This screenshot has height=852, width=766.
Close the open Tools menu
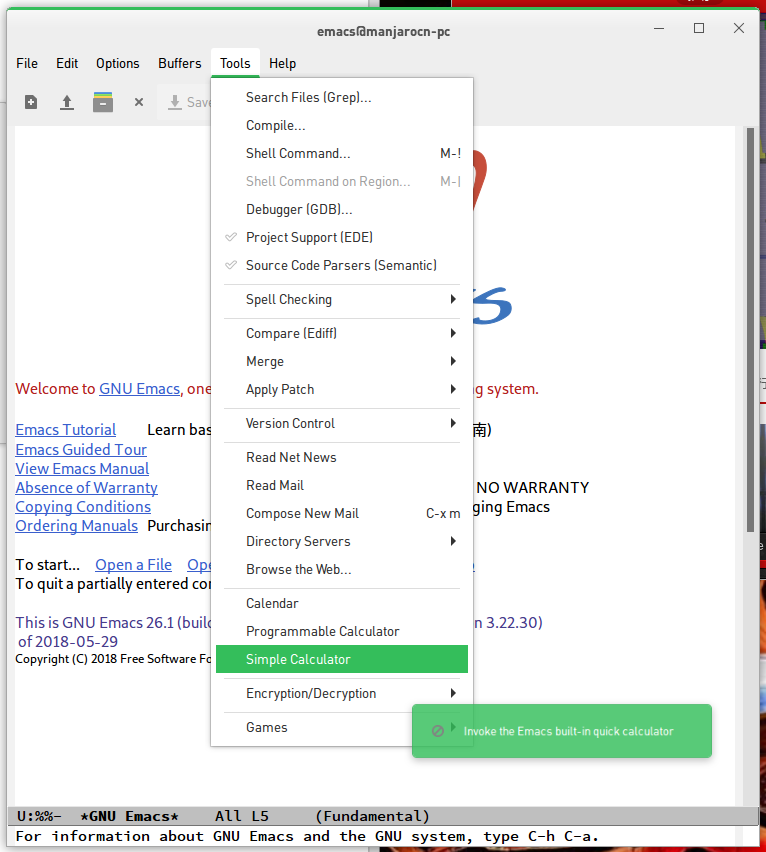point(235,64)
